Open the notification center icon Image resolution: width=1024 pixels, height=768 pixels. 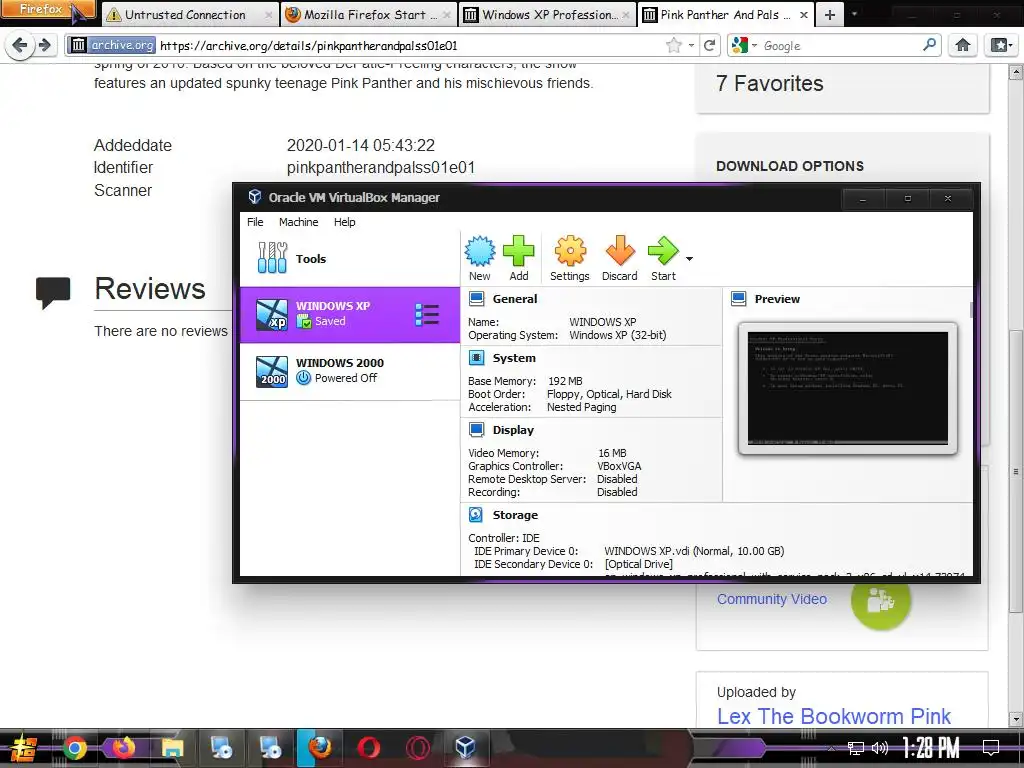tap(991, 747)
